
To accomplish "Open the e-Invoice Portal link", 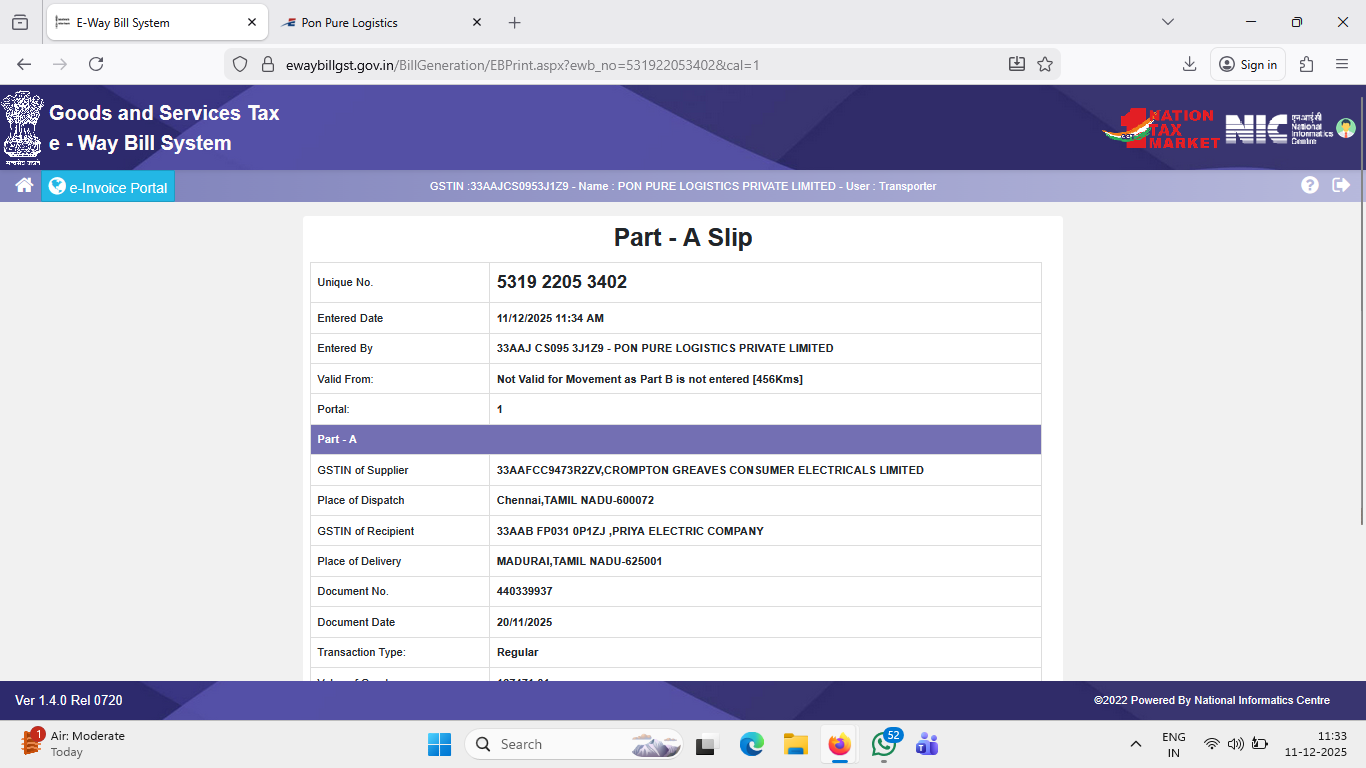I will pos(108,187).
